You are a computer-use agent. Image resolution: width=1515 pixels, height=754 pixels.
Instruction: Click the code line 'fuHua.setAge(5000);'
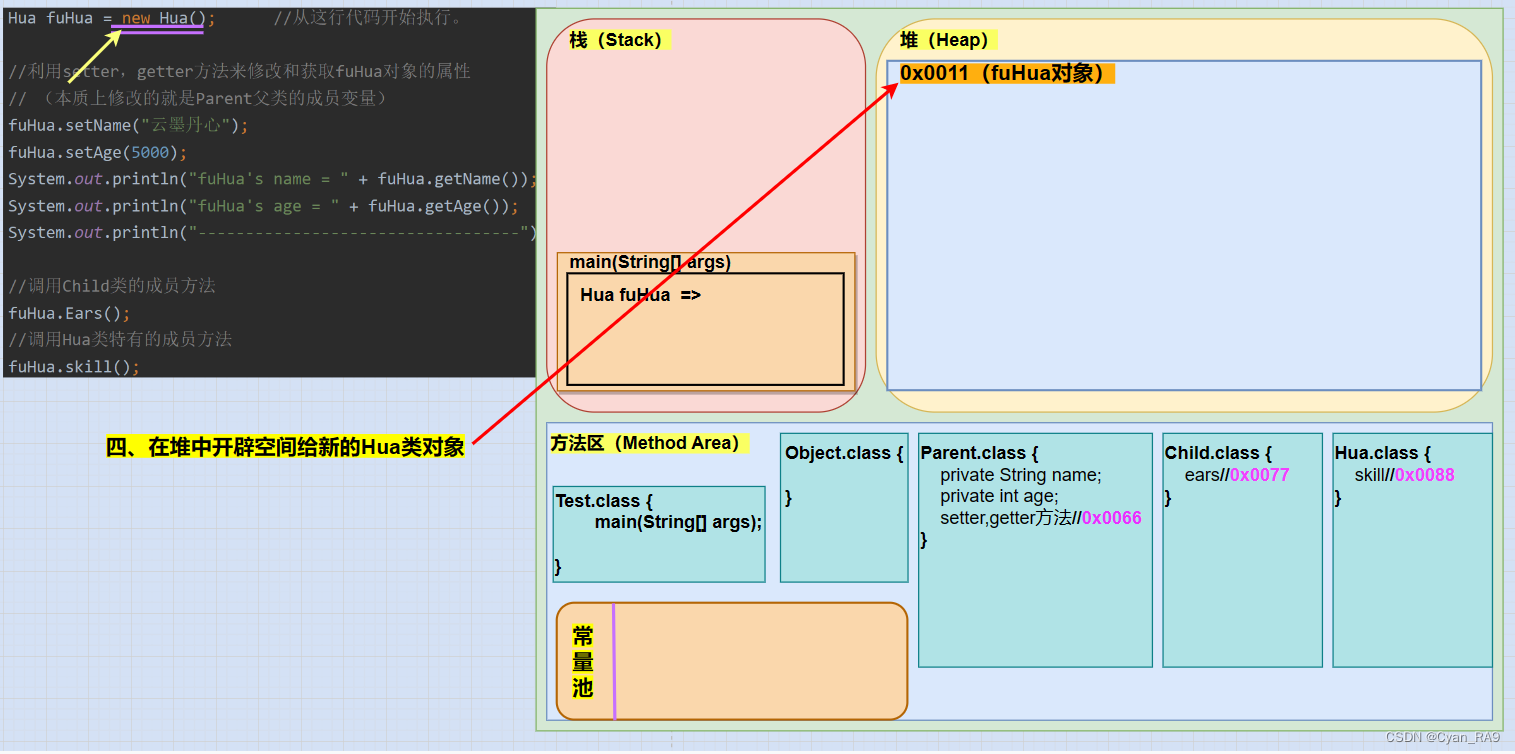[98, 153]
